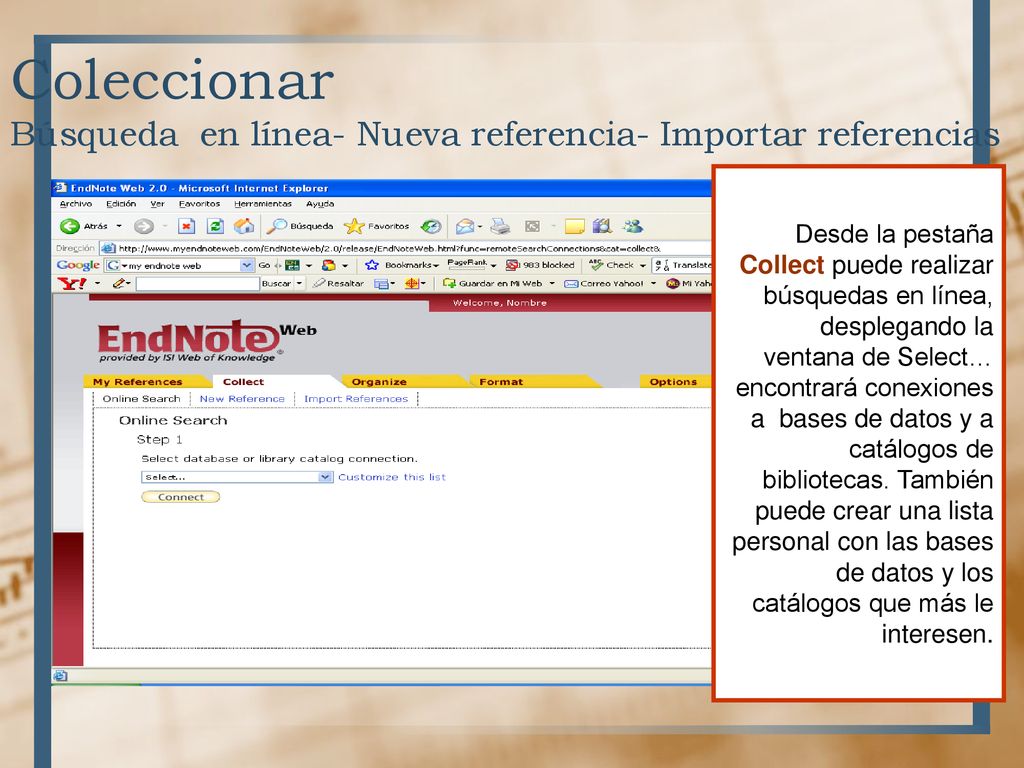Expand the Google search box dropdown
The width and height of the screenshot is (1024, 768).
246,265
